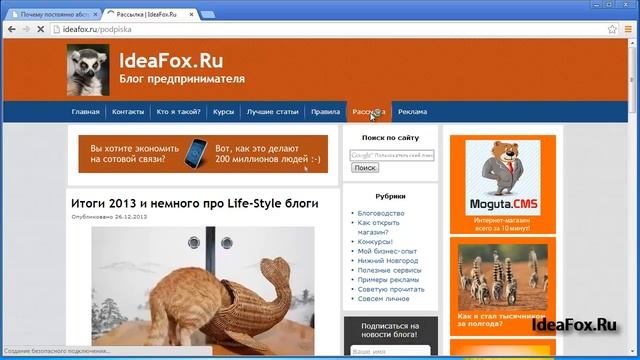Open the 'Лучшие статьи' menu item
The image size is (640, 360).
272,112
